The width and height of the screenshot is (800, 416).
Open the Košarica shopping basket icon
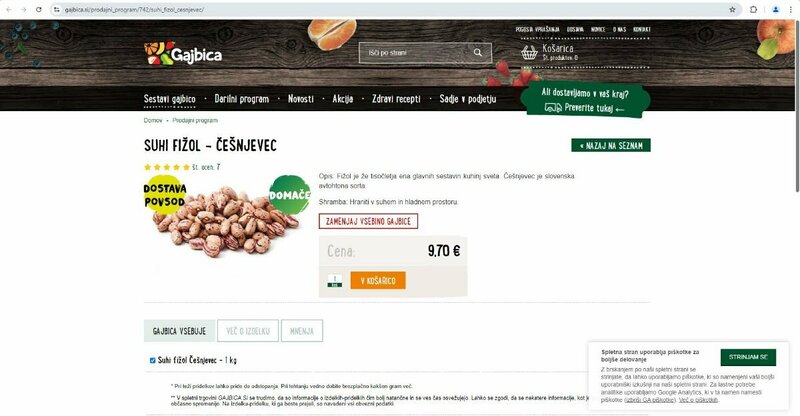coord(529,52)
